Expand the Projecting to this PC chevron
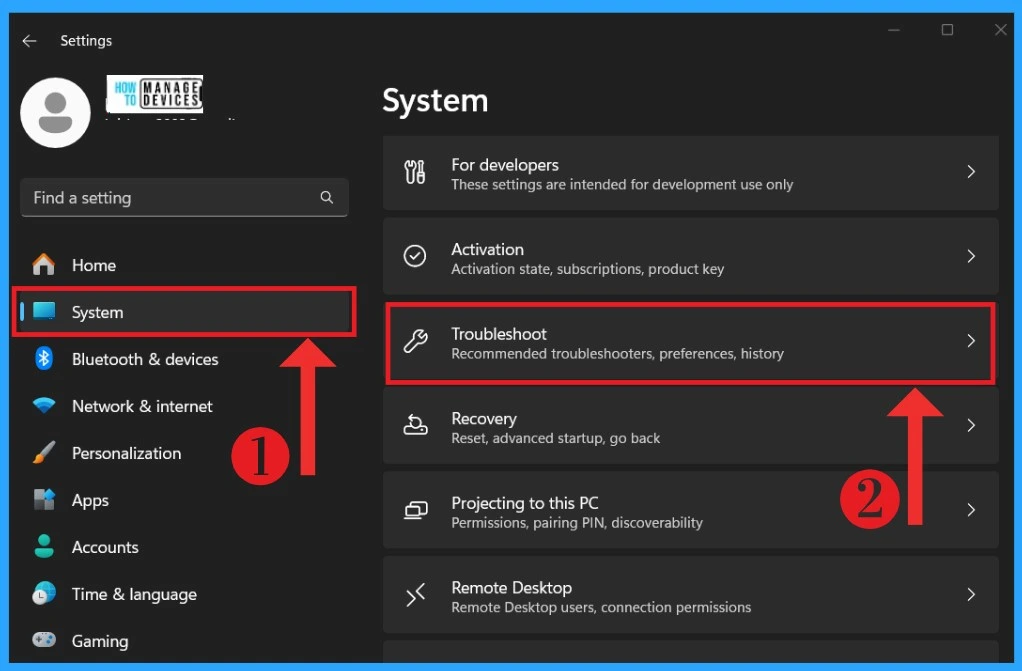The image size is (1022, 671). coord(970,510)
